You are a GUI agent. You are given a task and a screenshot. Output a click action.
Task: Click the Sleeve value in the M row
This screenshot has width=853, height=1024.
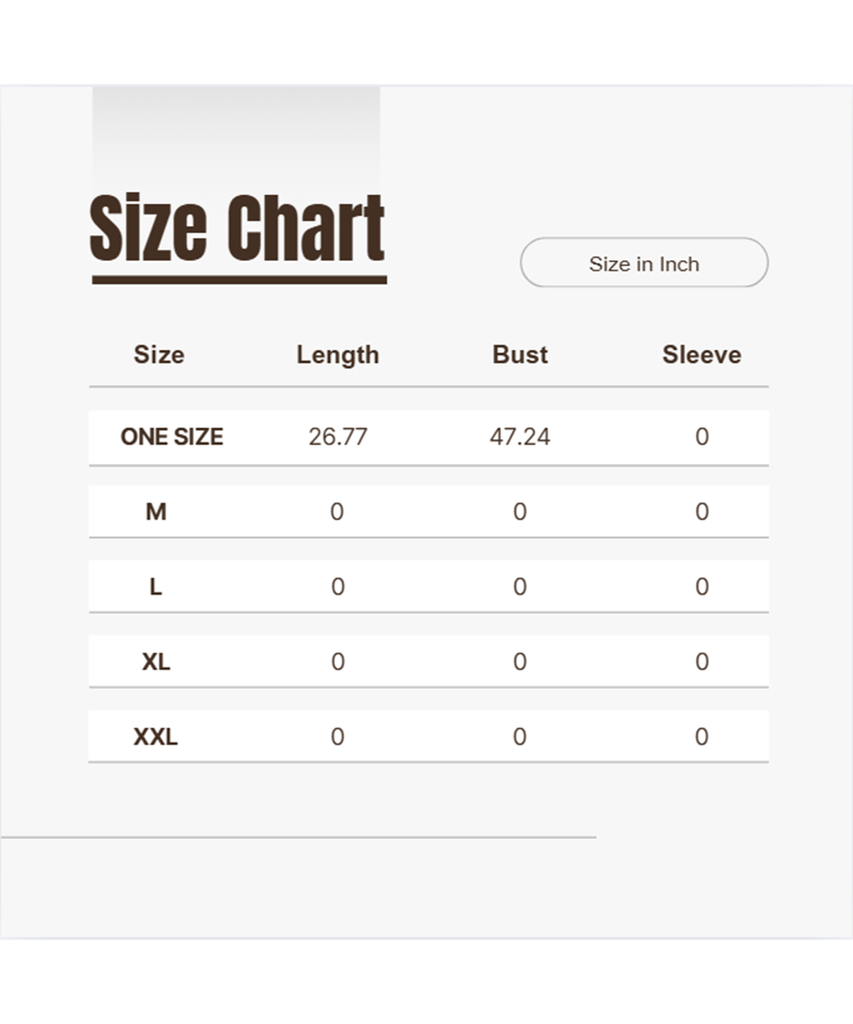(701, 512)
